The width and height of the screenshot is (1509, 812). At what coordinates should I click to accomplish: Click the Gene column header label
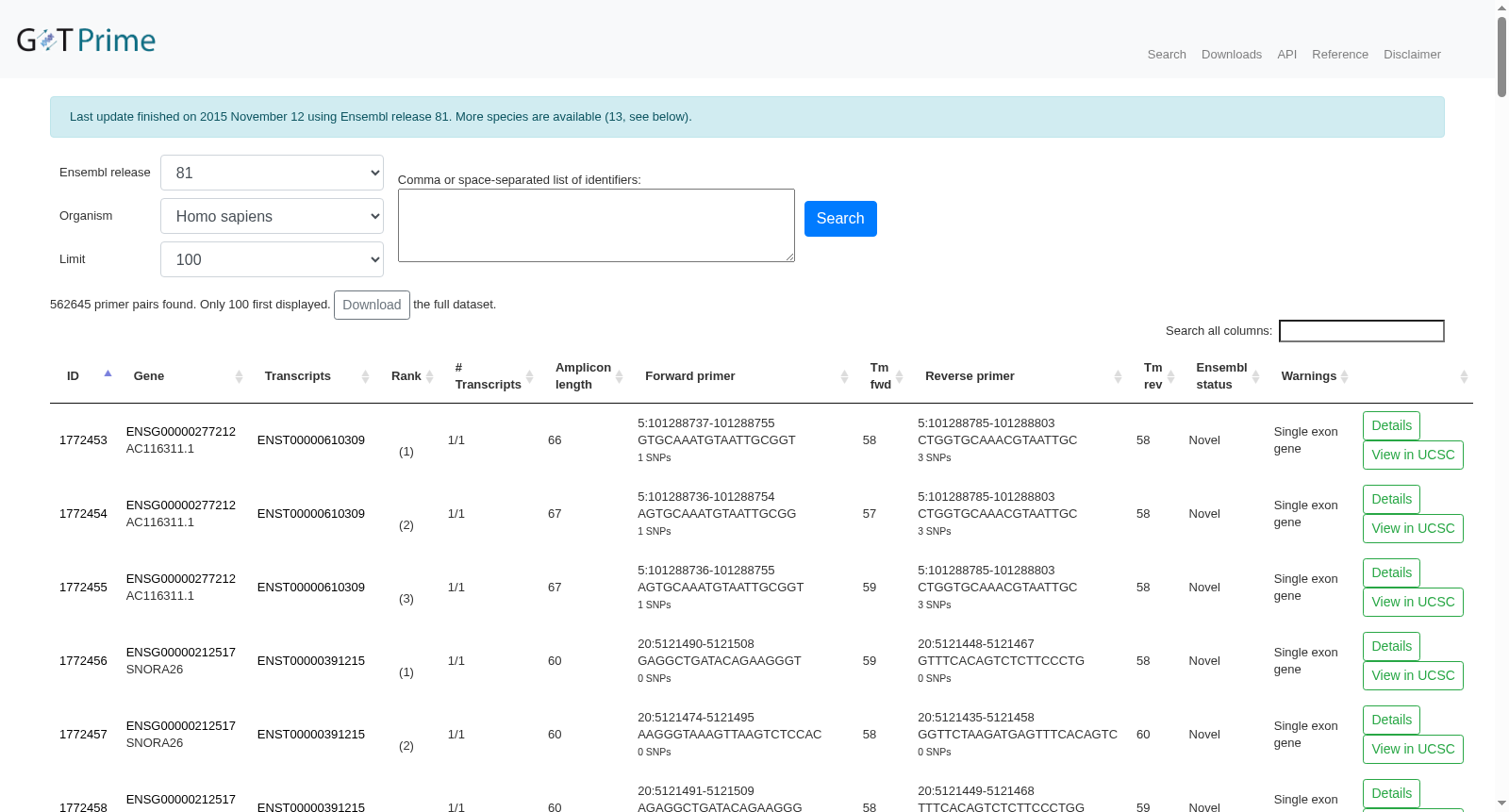(149, 376)
